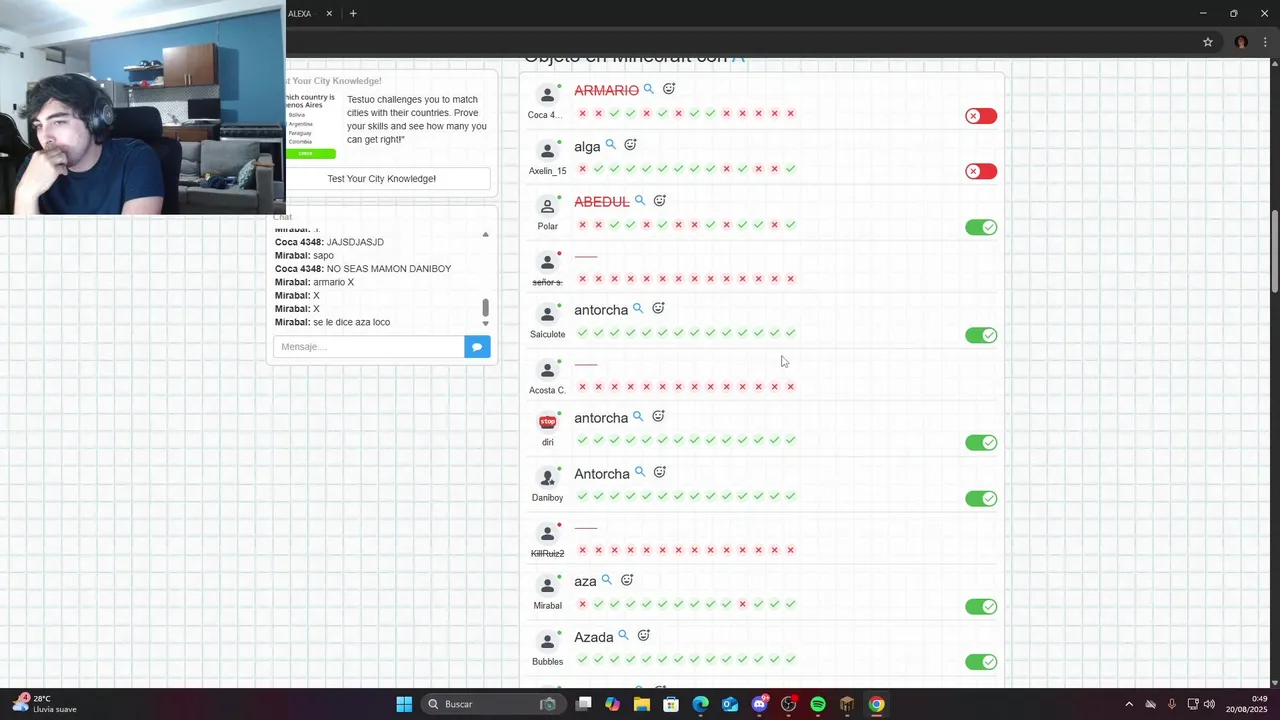Viewport: 1280px width, 720px height.
Task: Open the weather widget showing 28°C
Action: (44, 704)
